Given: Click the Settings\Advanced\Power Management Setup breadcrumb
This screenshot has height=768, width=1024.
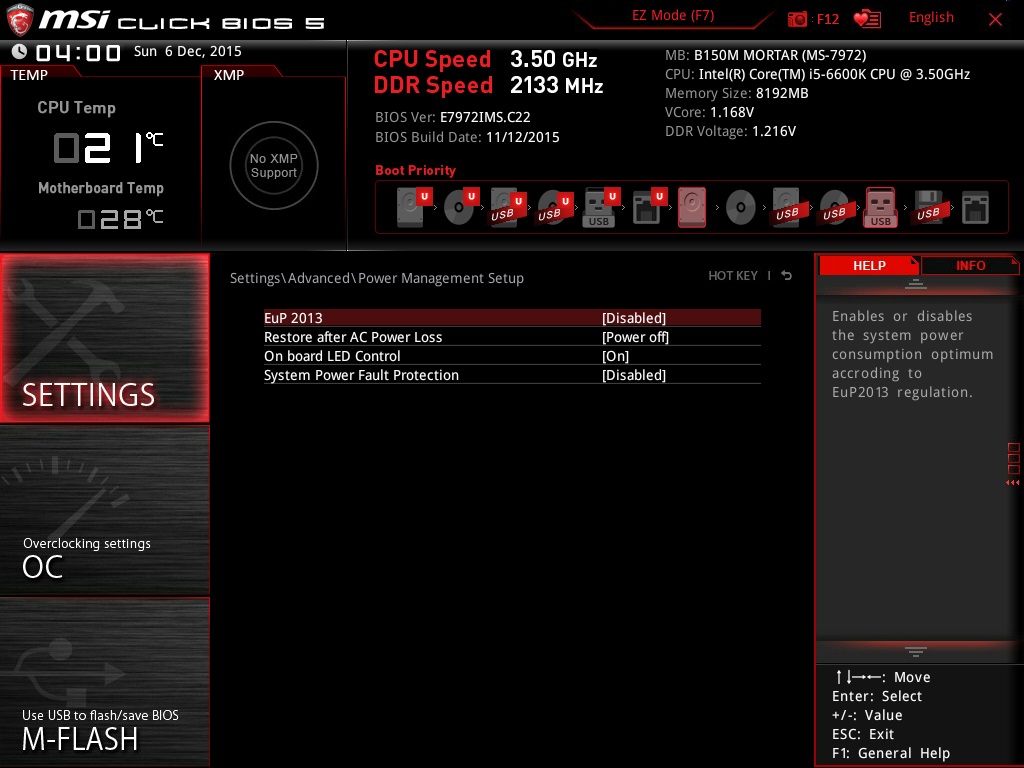Looking at the screenshot, I should (x=377, y=278).
